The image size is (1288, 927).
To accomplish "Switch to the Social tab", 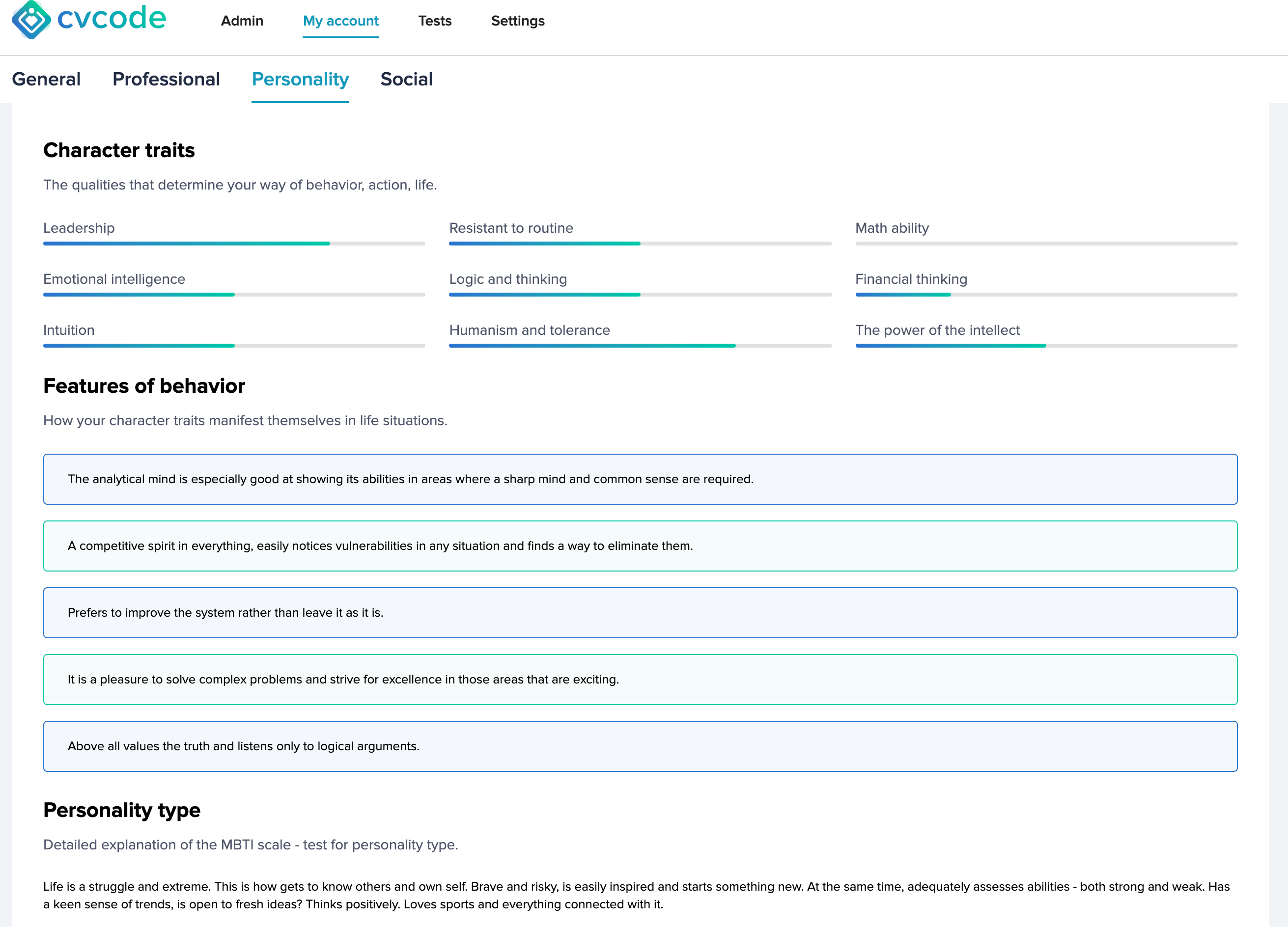I will 407,80.
